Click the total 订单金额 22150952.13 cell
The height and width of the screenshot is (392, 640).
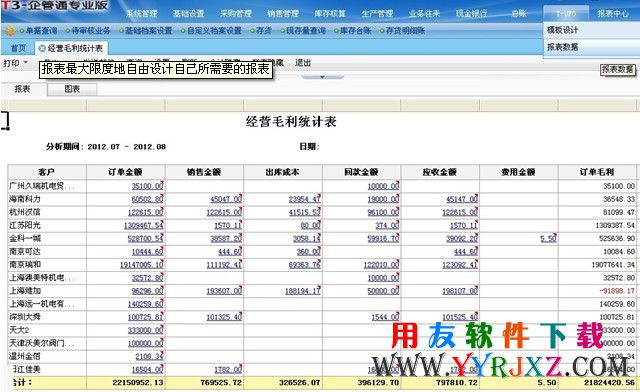pyautogui.click(x=125, y=383)
